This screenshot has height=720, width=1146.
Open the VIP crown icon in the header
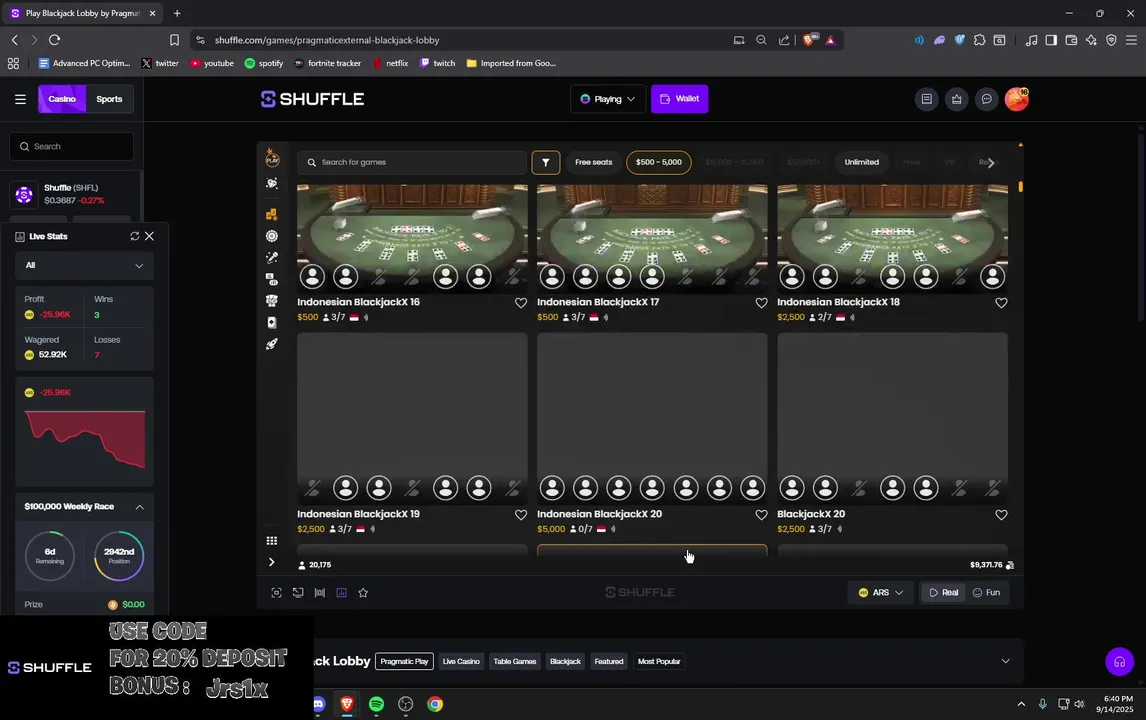click(956, 99)
